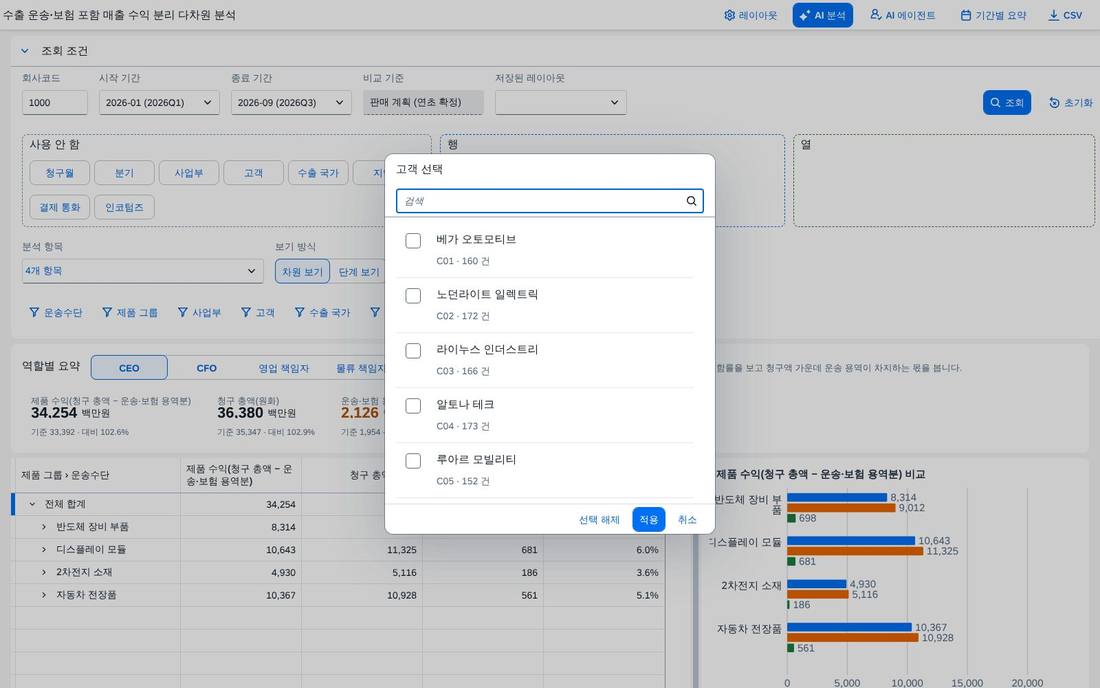1100x688 pixels.
Task: Collapse the 전체 합계 row
Action: [x=32, y=504]
